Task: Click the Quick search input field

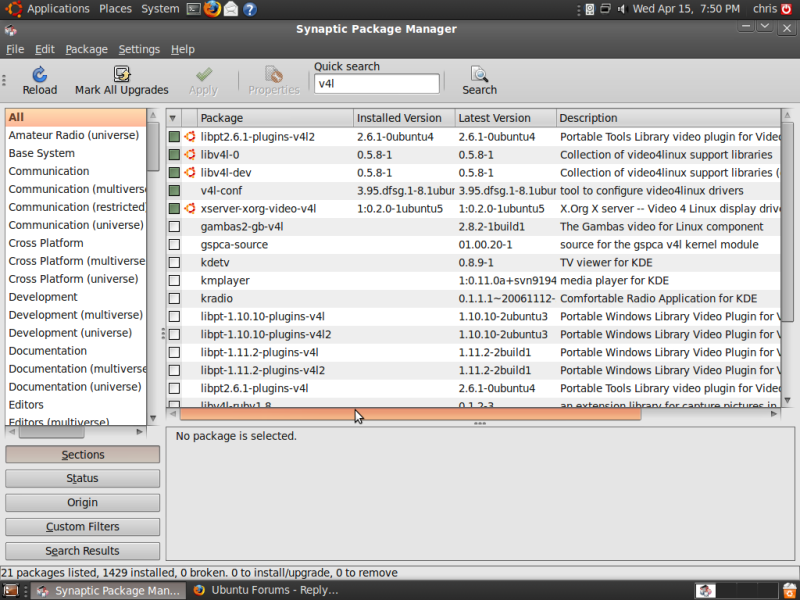Action: pos(377,84)
